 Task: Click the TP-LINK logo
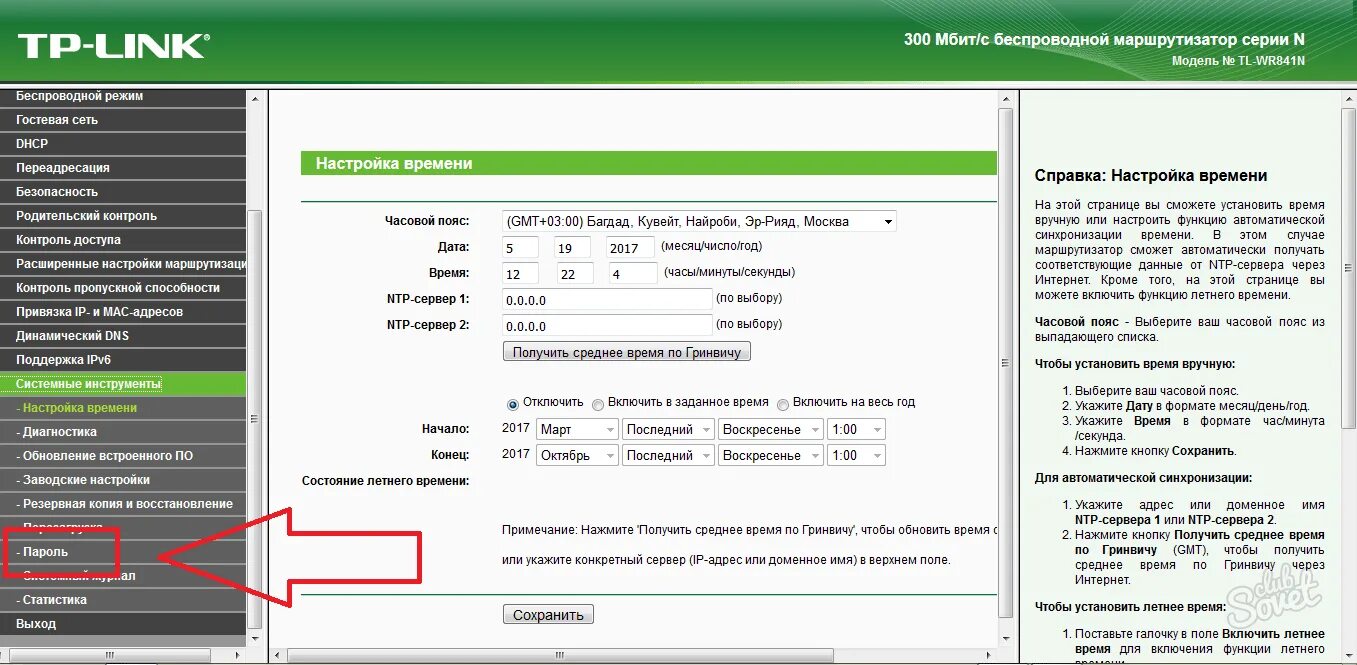pyautogui.click(x=112, y=46)
